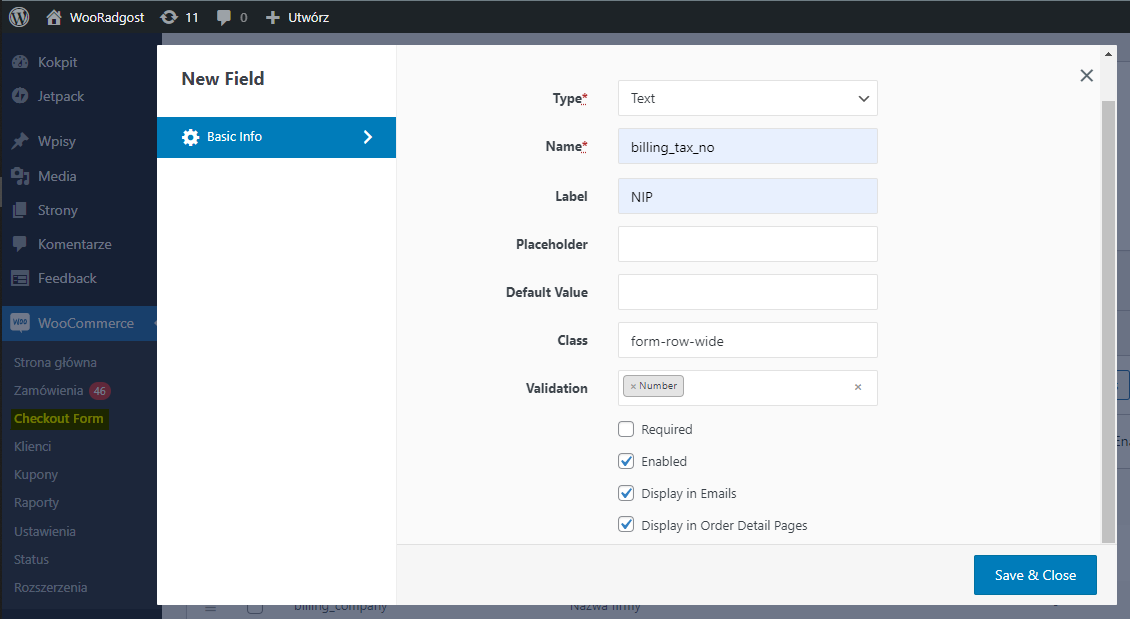Select the Basic Info tab

tap(276, 137)
